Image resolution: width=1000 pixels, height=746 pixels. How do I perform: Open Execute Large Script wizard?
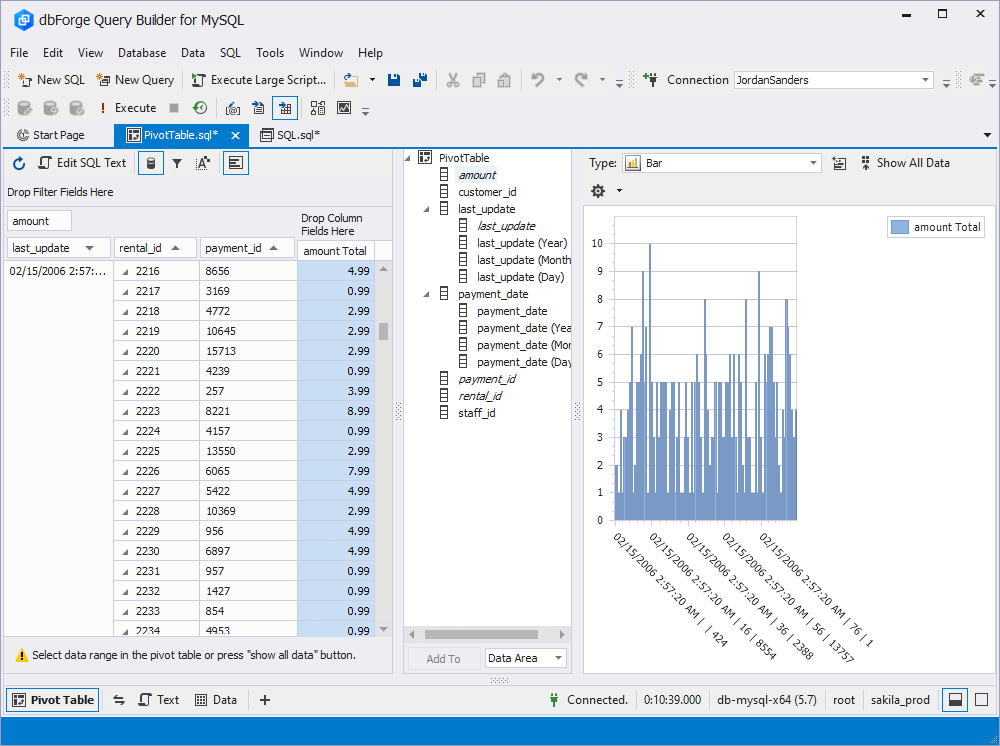(x=259, y=80)
